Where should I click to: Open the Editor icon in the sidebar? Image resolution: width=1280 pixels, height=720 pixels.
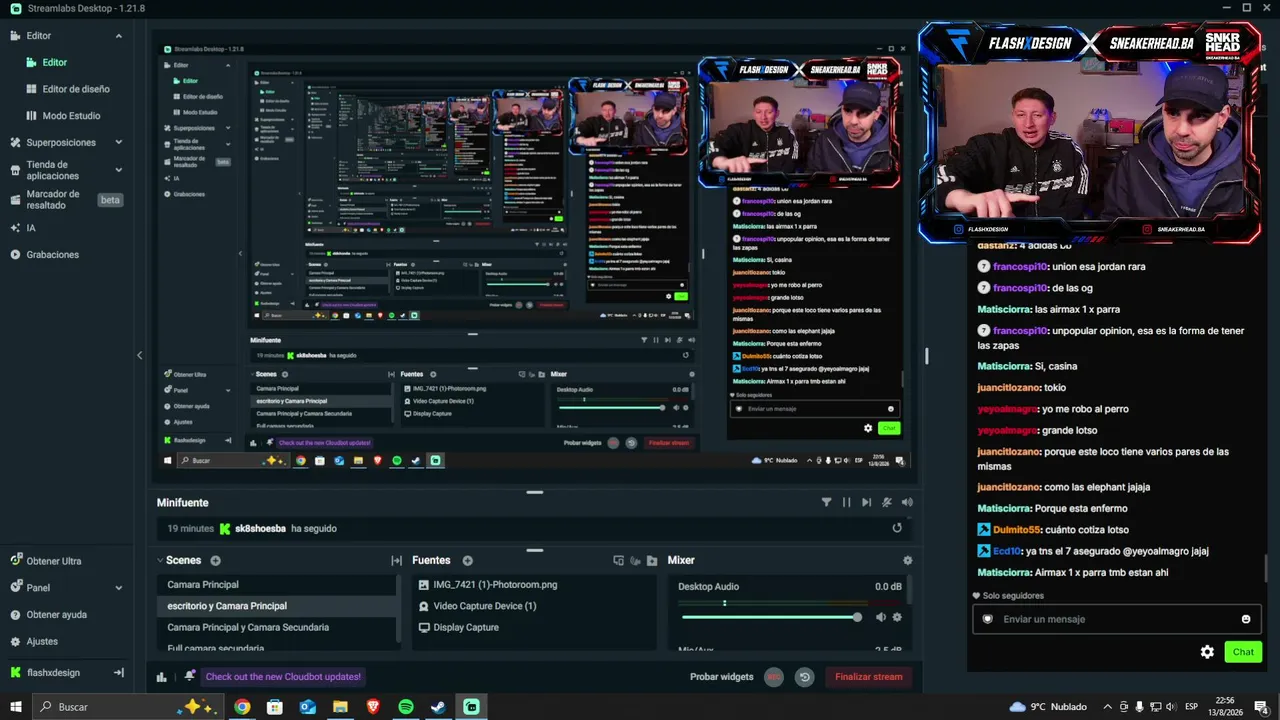pyautogui.click(x=15, y=36)
